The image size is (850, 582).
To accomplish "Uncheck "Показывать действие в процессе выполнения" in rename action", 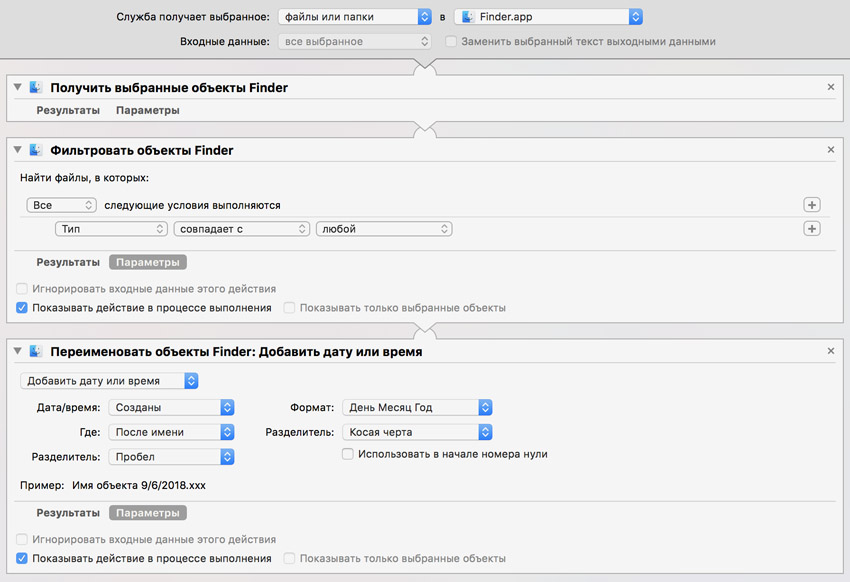I will click(22, 558).
